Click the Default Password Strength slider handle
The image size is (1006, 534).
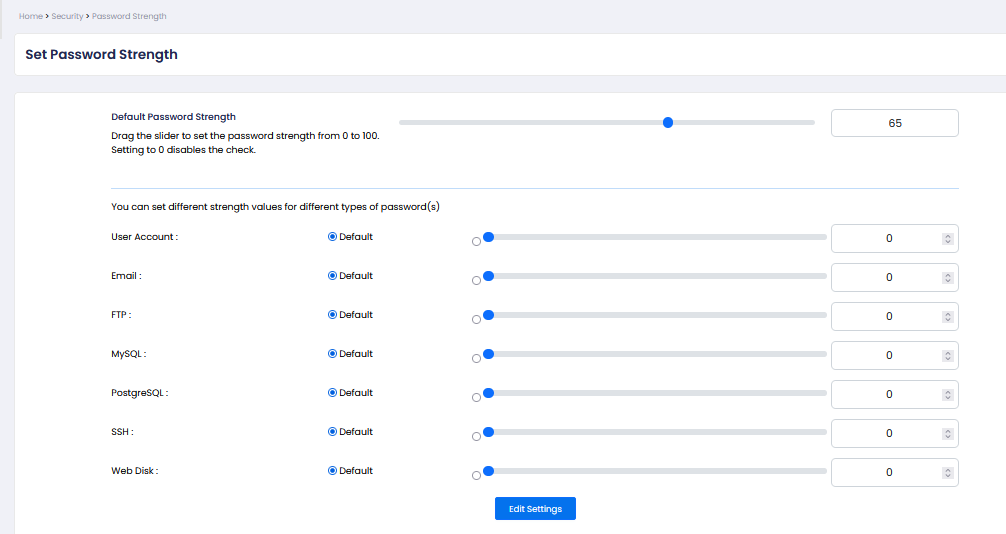pyautogui.click(x=668, y=123)
